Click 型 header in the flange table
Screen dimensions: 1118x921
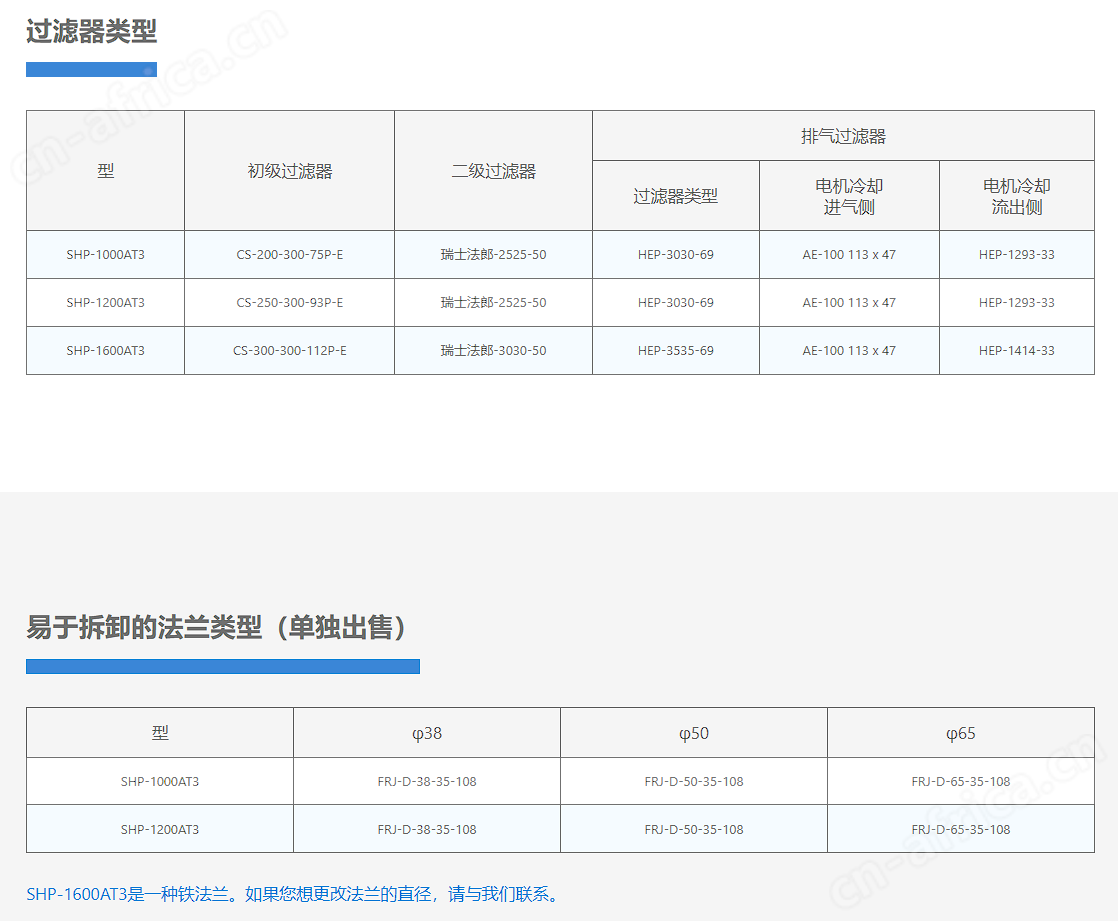[160, 733]
